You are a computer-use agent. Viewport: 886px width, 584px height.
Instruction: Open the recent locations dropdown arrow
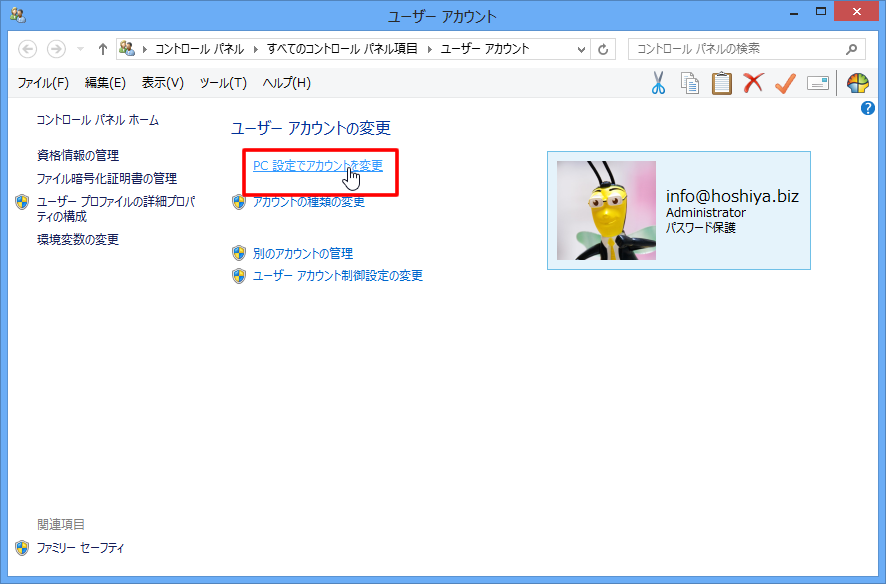(x=80, y=49)
